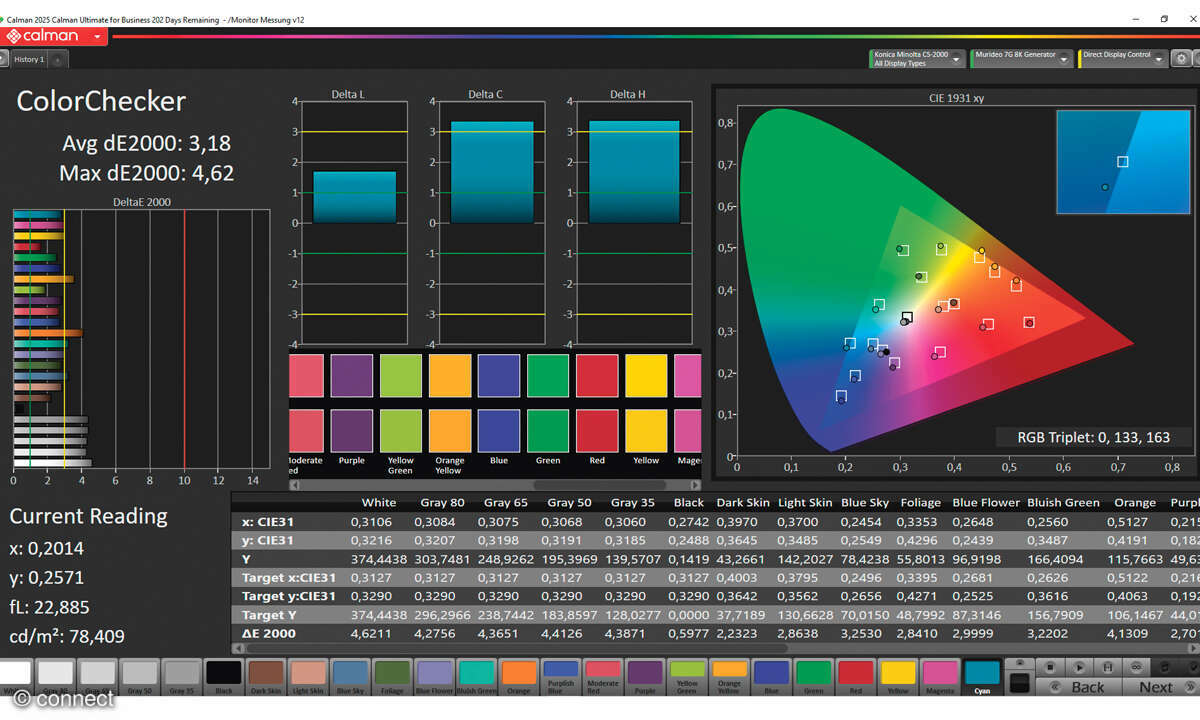Open the Direct Display Control dropdown

coord(1125,59)
